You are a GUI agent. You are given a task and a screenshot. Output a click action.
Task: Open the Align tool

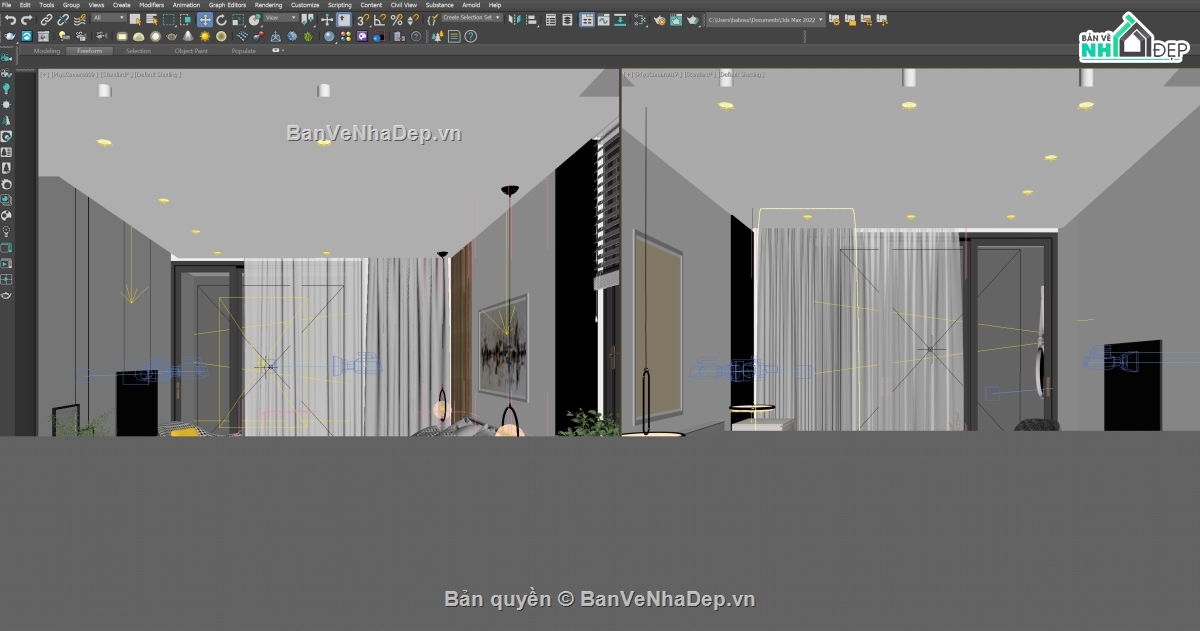tap(531, 19)
